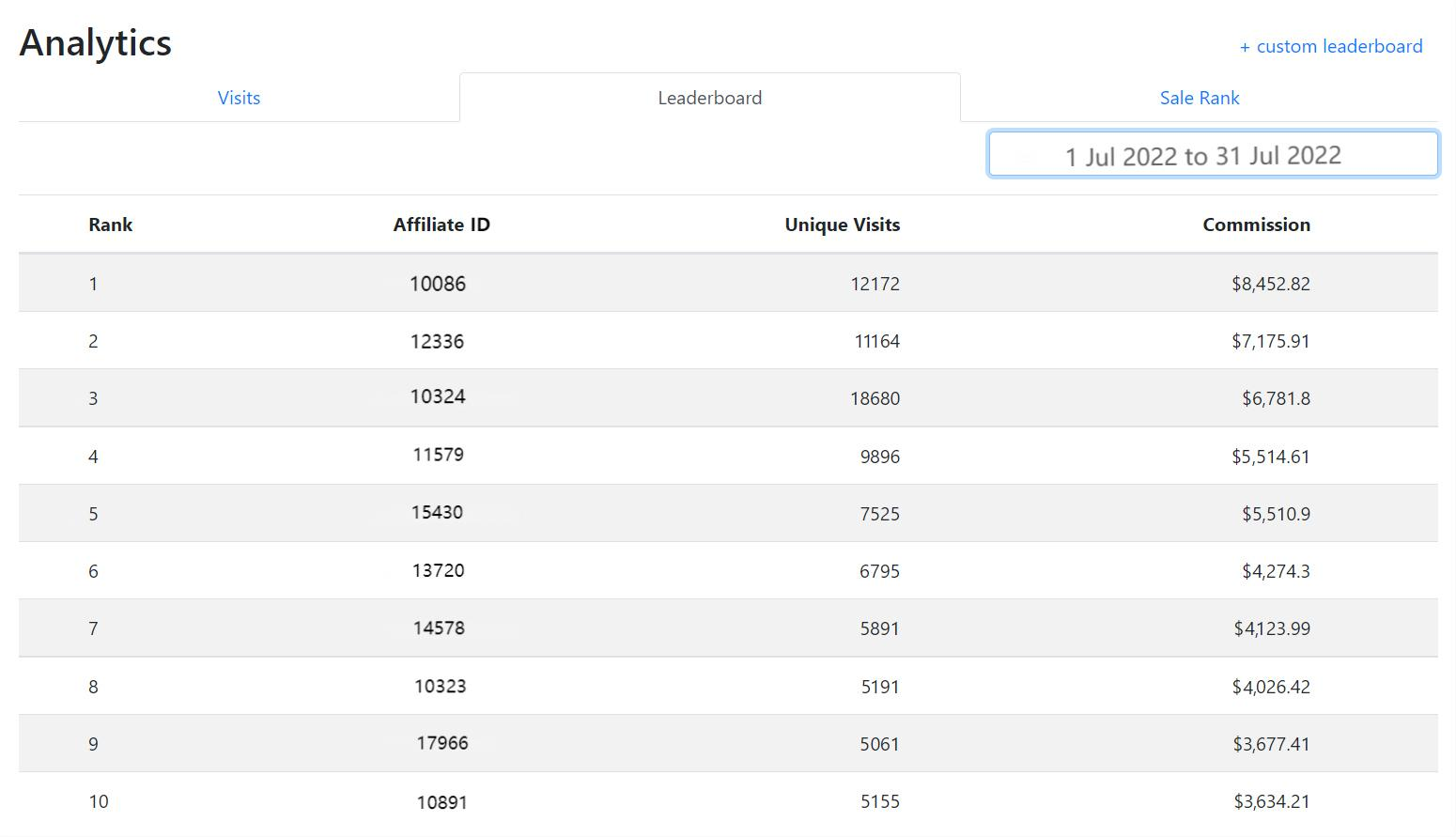
Task: Select the Leaderboard tab
Action: 709,98
